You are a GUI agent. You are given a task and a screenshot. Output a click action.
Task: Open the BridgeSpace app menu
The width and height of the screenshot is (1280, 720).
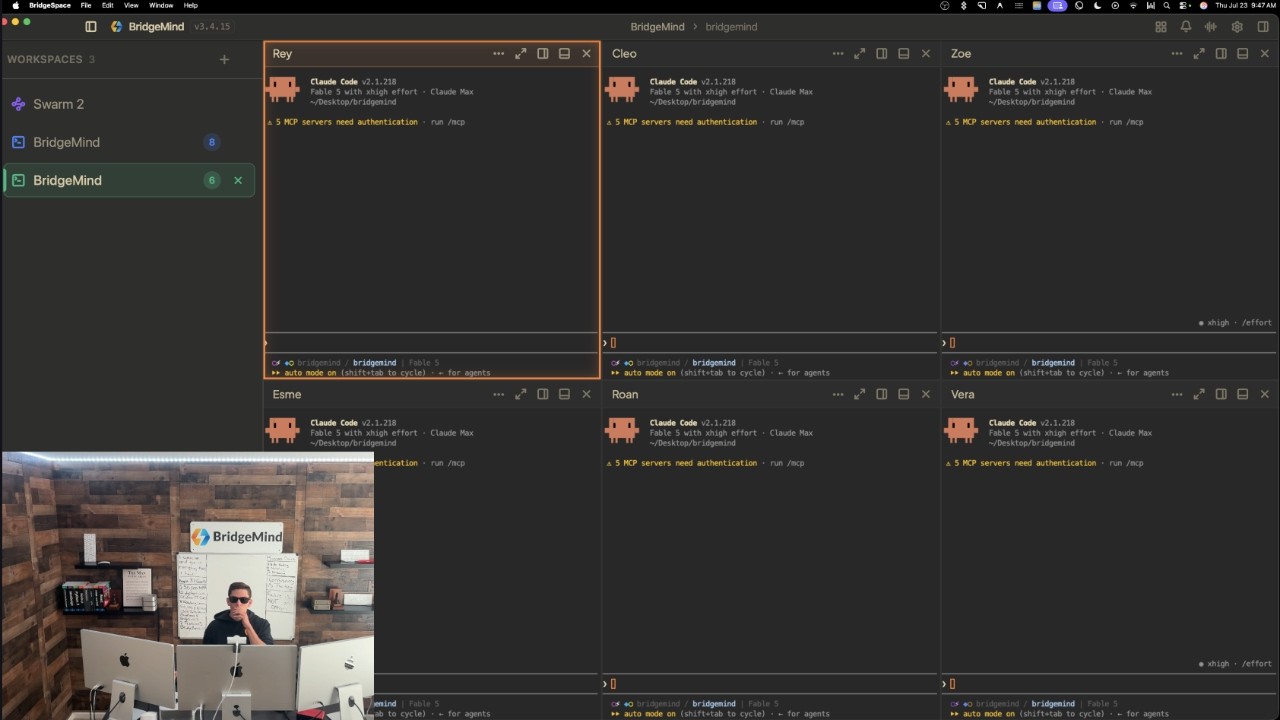tap(50, 5)
